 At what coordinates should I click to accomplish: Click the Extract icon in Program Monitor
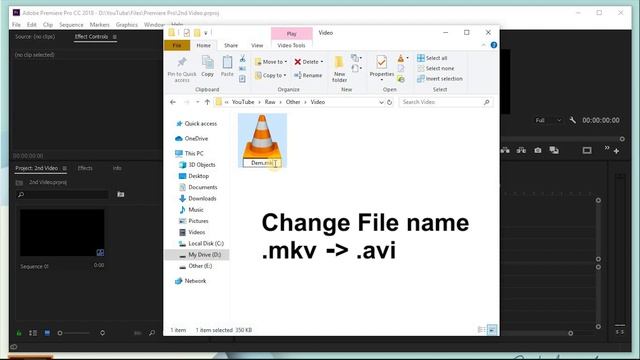coord(521,151)
